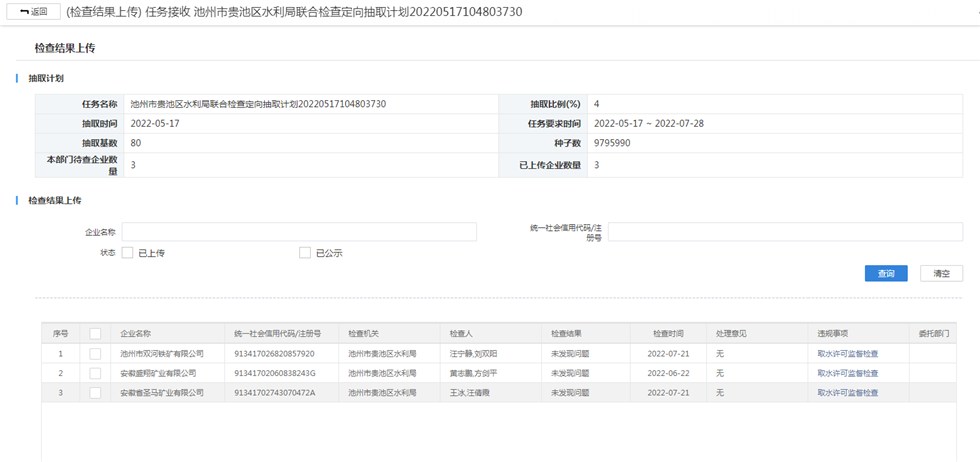Tick the 已上传 status checkbox
Image resolution: width=980 pixels, height=462 pixels.
(x=128, y=253)
